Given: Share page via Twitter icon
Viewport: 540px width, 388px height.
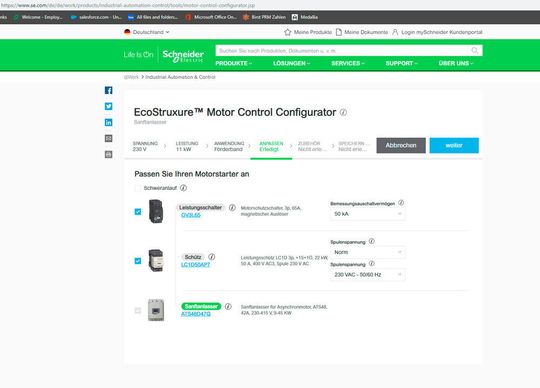Looking at the screenshot, I should (x=108, y=106).
